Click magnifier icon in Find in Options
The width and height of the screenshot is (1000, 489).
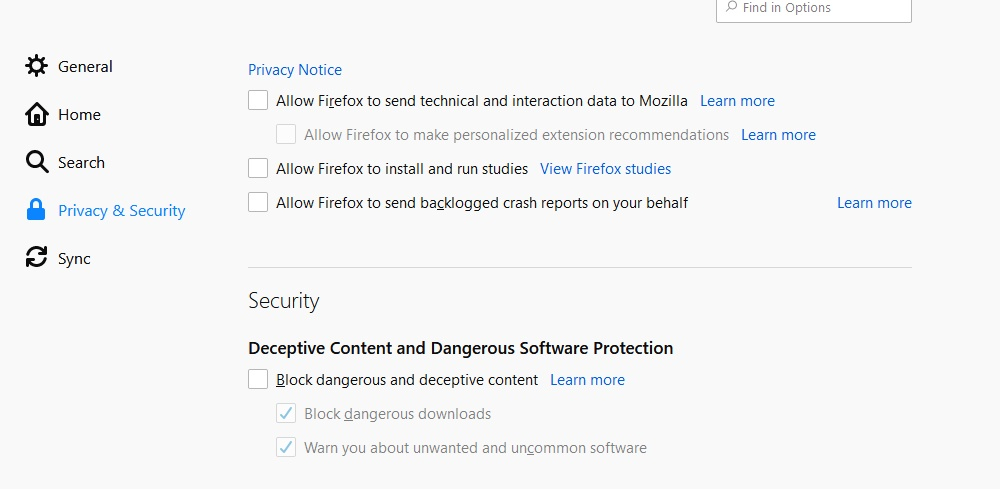tap(732, 7)
